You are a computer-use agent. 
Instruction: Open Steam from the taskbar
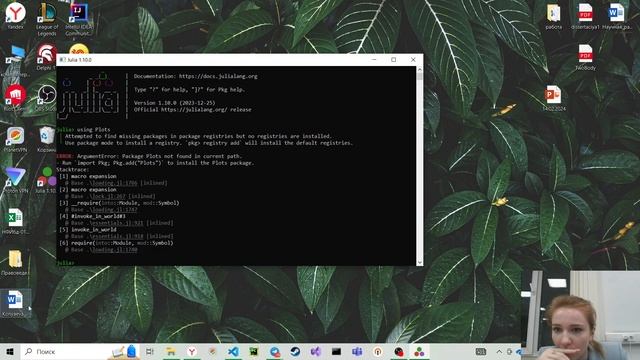coord(295,351)
